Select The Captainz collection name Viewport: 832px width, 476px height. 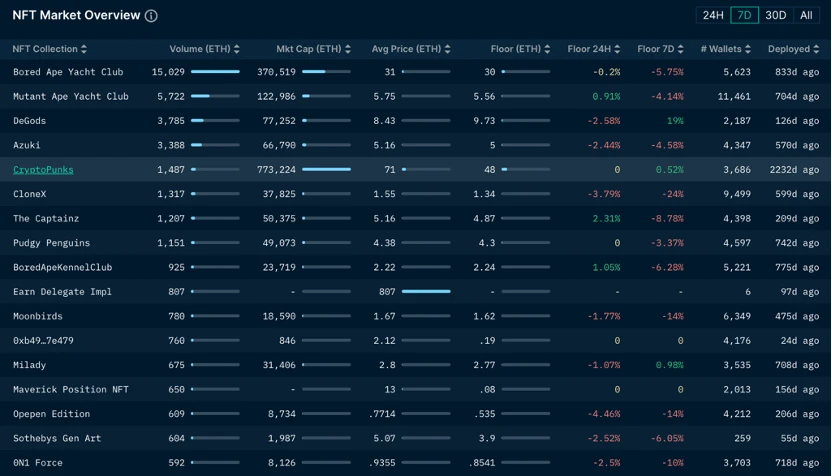46,219
